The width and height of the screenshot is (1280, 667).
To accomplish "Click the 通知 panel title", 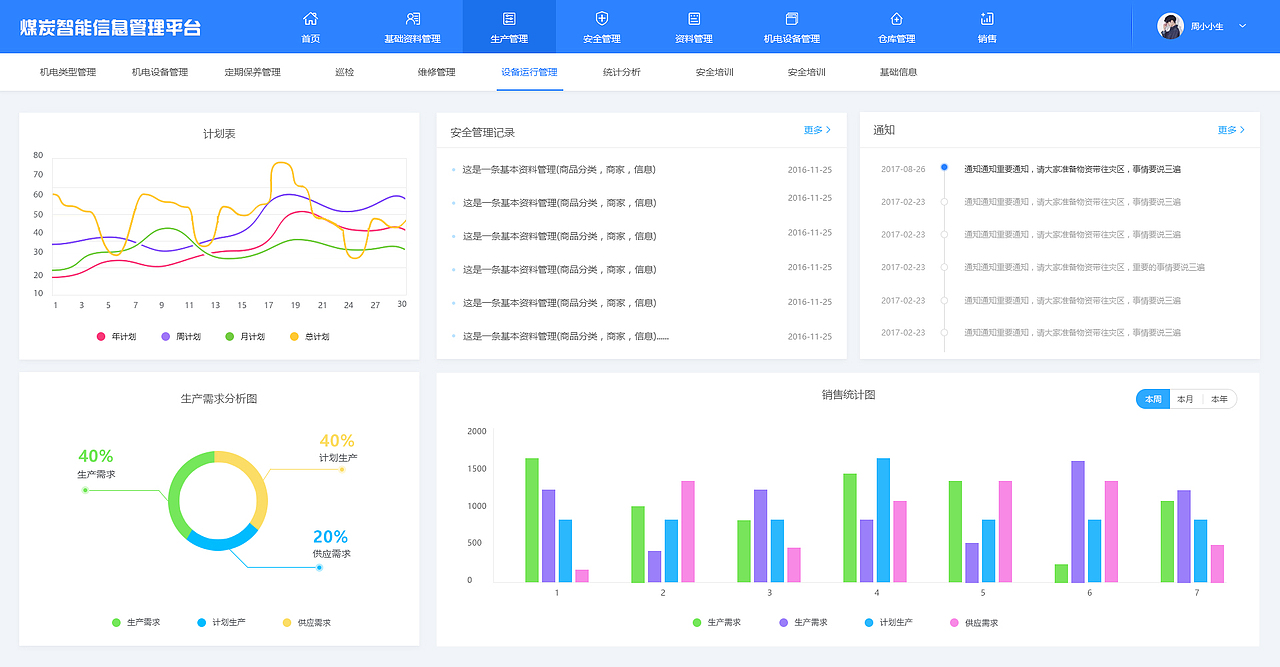I will (x=884, y=130).
